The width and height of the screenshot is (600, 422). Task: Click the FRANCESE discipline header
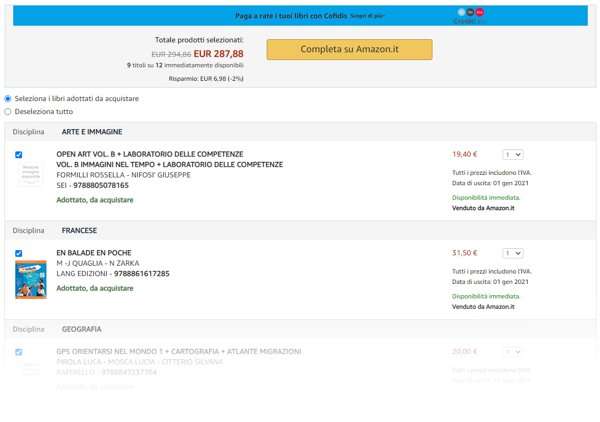click(x=79, y=231)
